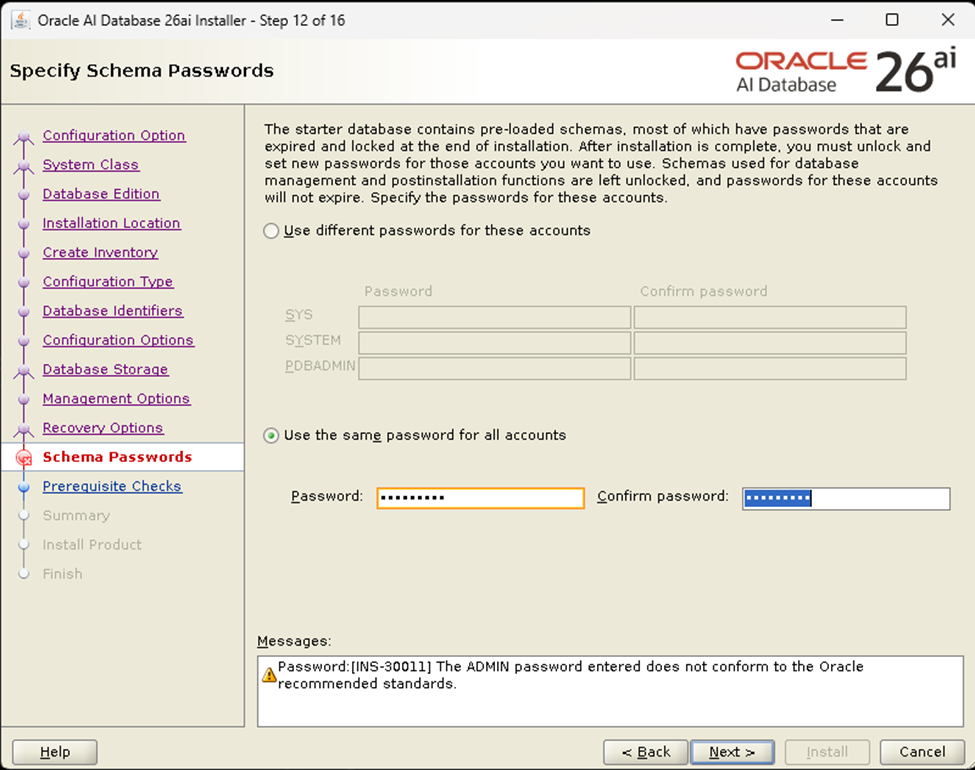Click the SYS confirm password field

coord(770,317)
